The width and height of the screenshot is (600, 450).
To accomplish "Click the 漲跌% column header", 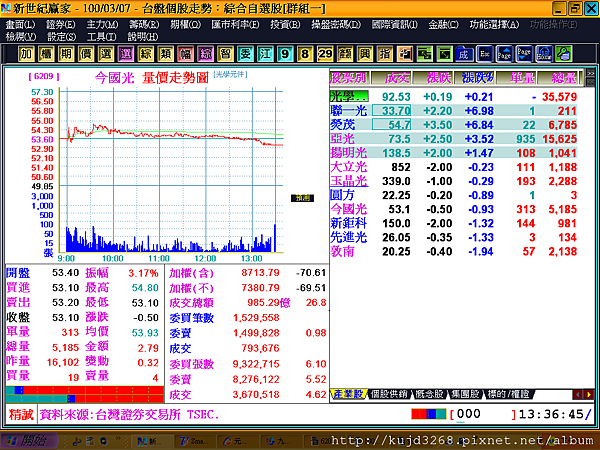I will [475, 78].
